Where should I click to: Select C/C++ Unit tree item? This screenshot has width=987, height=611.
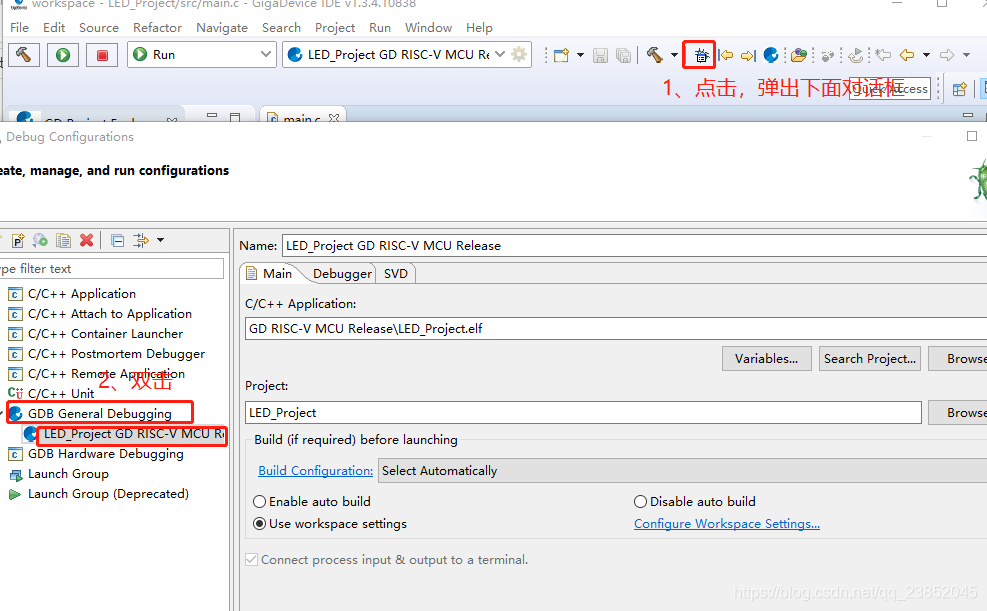coord(61,394)
